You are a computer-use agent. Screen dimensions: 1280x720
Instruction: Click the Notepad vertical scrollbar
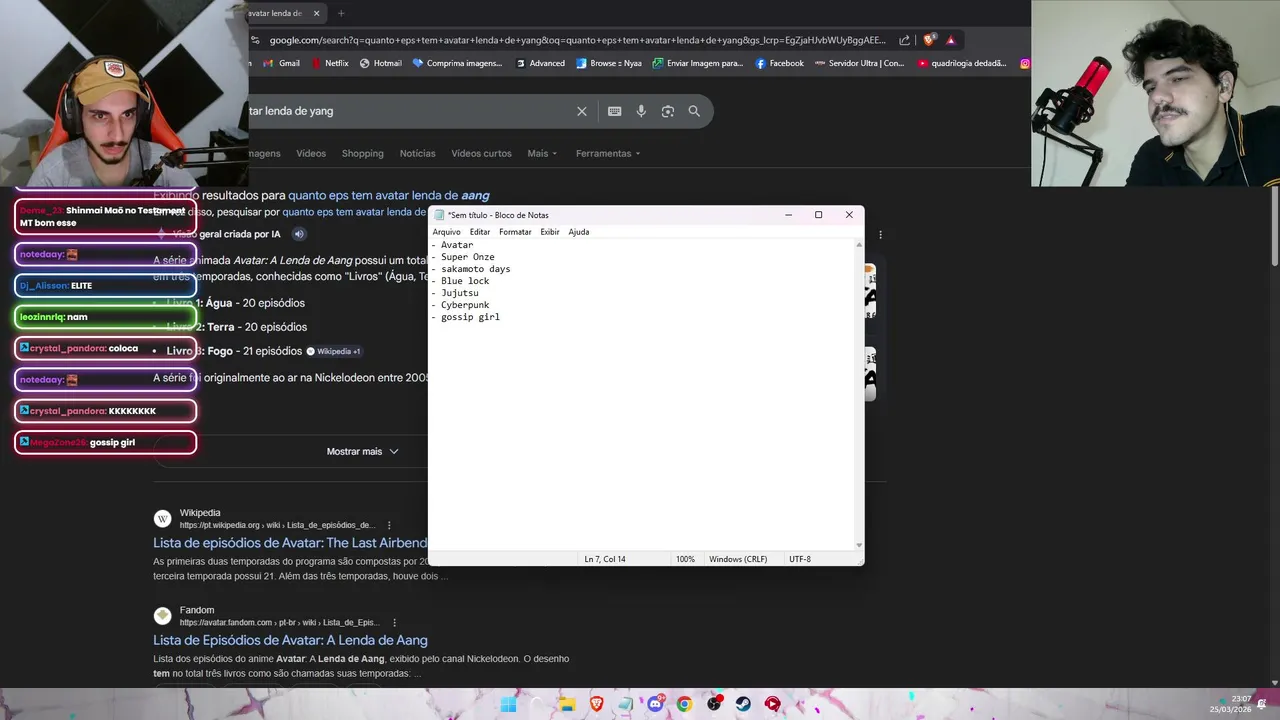859,394
